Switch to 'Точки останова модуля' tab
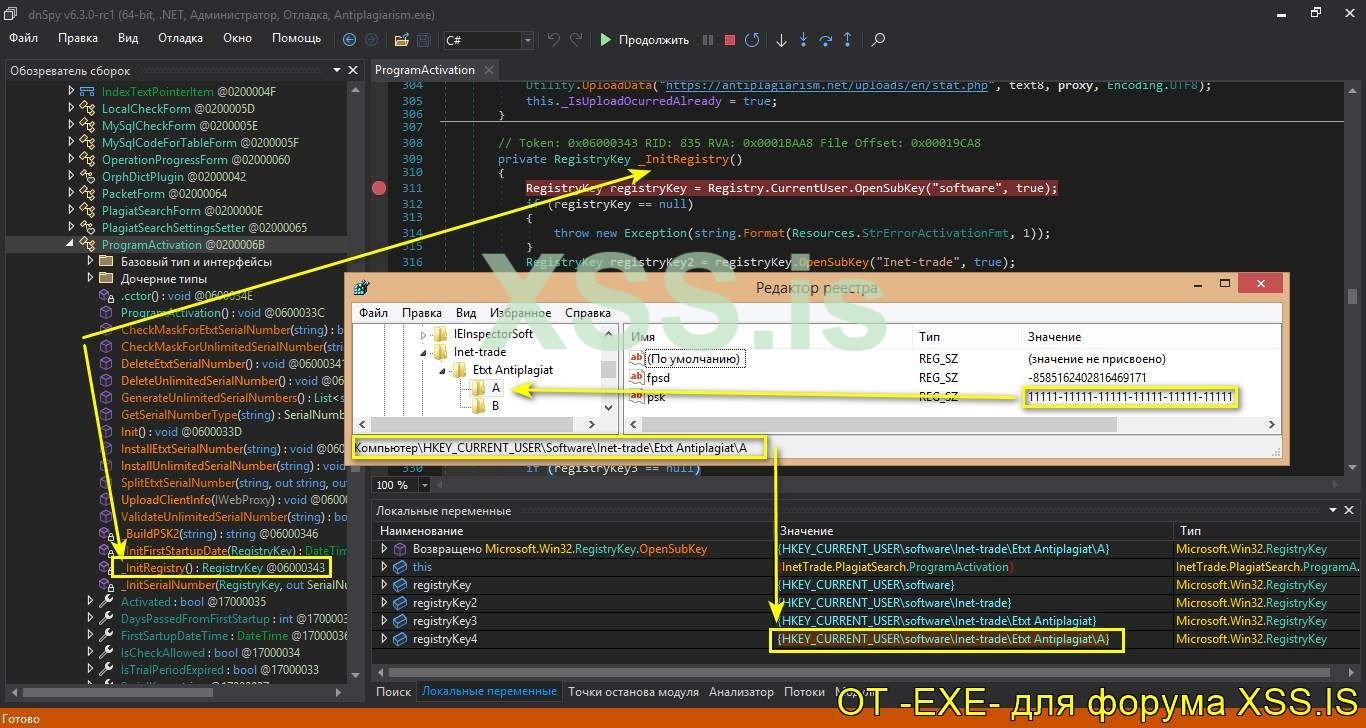This screenshot has width=1366, height=728. (633, 691)
